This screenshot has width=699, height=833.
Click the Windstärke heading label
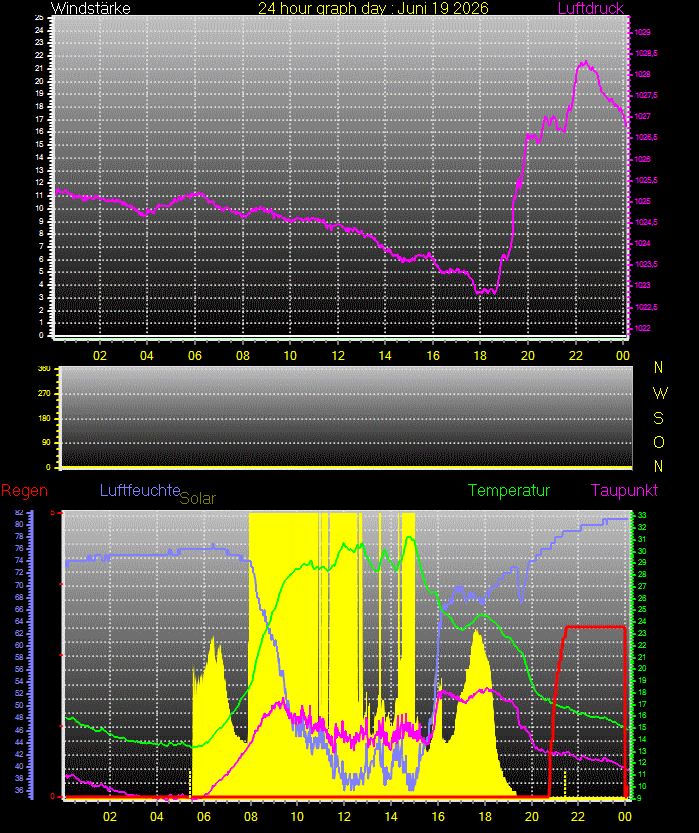coord(91,8)
